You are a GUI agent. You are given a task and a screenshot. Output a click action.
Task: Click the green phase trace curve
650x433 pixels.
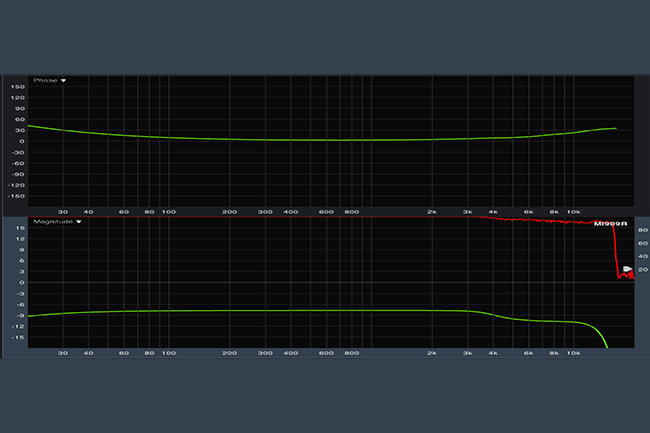coord(300,140)
